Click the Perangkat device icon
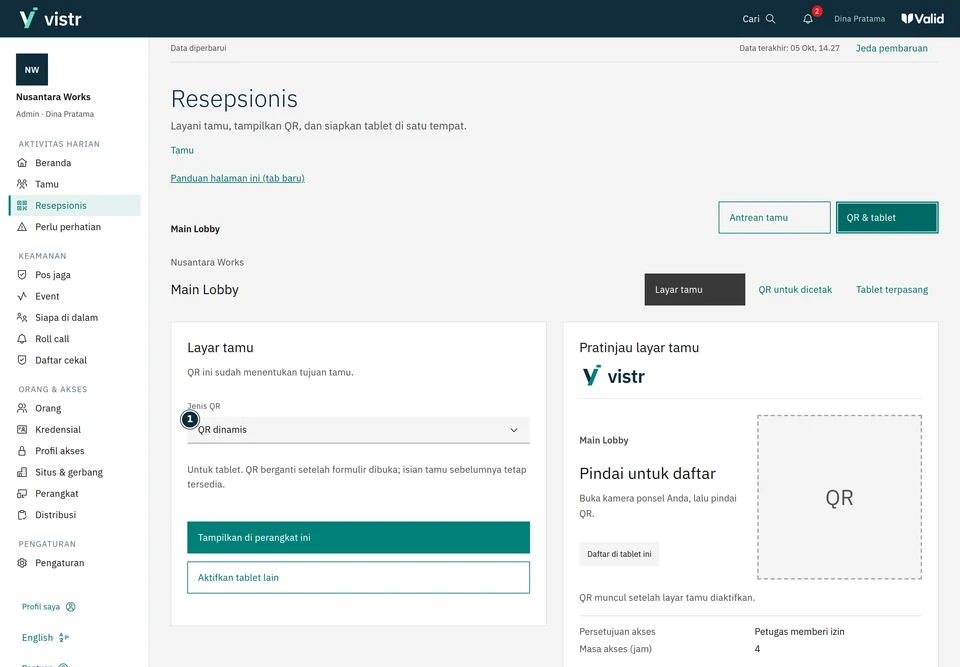 (22, 494)
